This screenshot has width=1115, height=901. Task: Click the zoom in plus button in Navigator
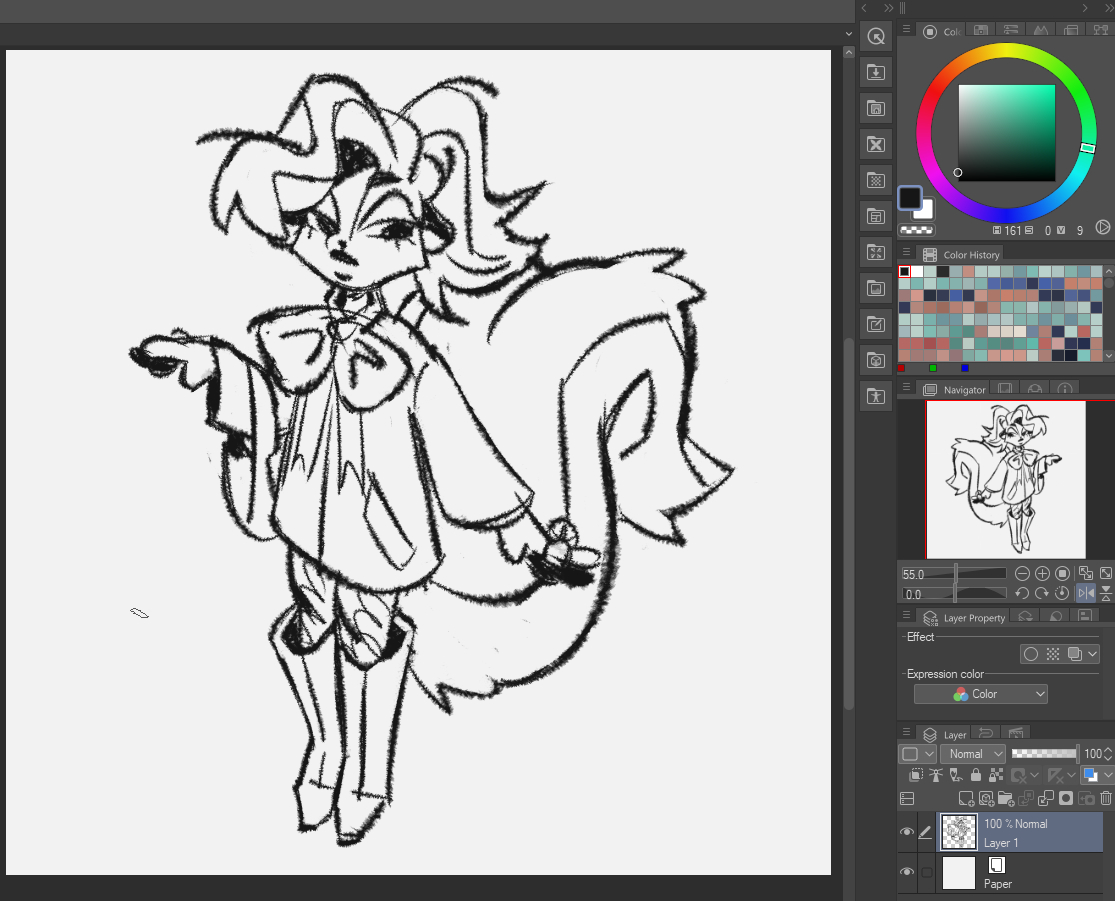(x=1042, y=574)
